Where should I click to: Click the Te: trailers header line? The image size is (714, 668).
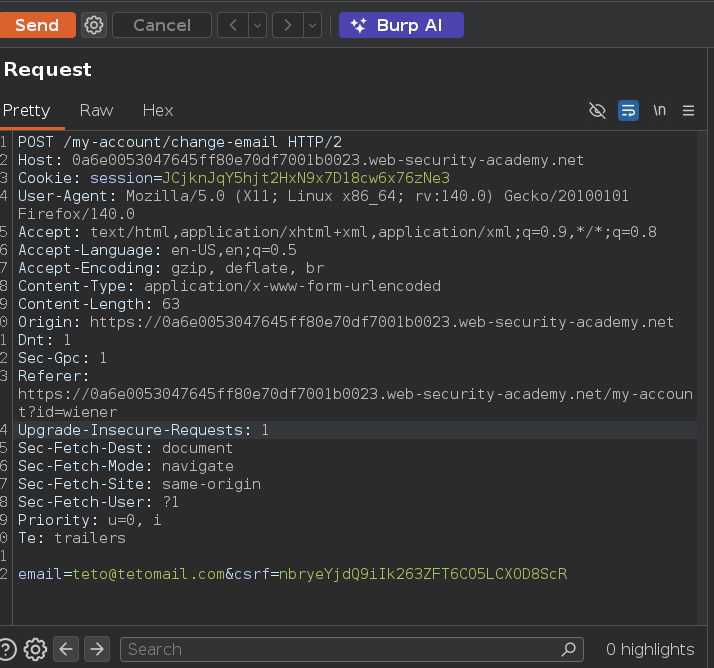click(x=71, y=538)
